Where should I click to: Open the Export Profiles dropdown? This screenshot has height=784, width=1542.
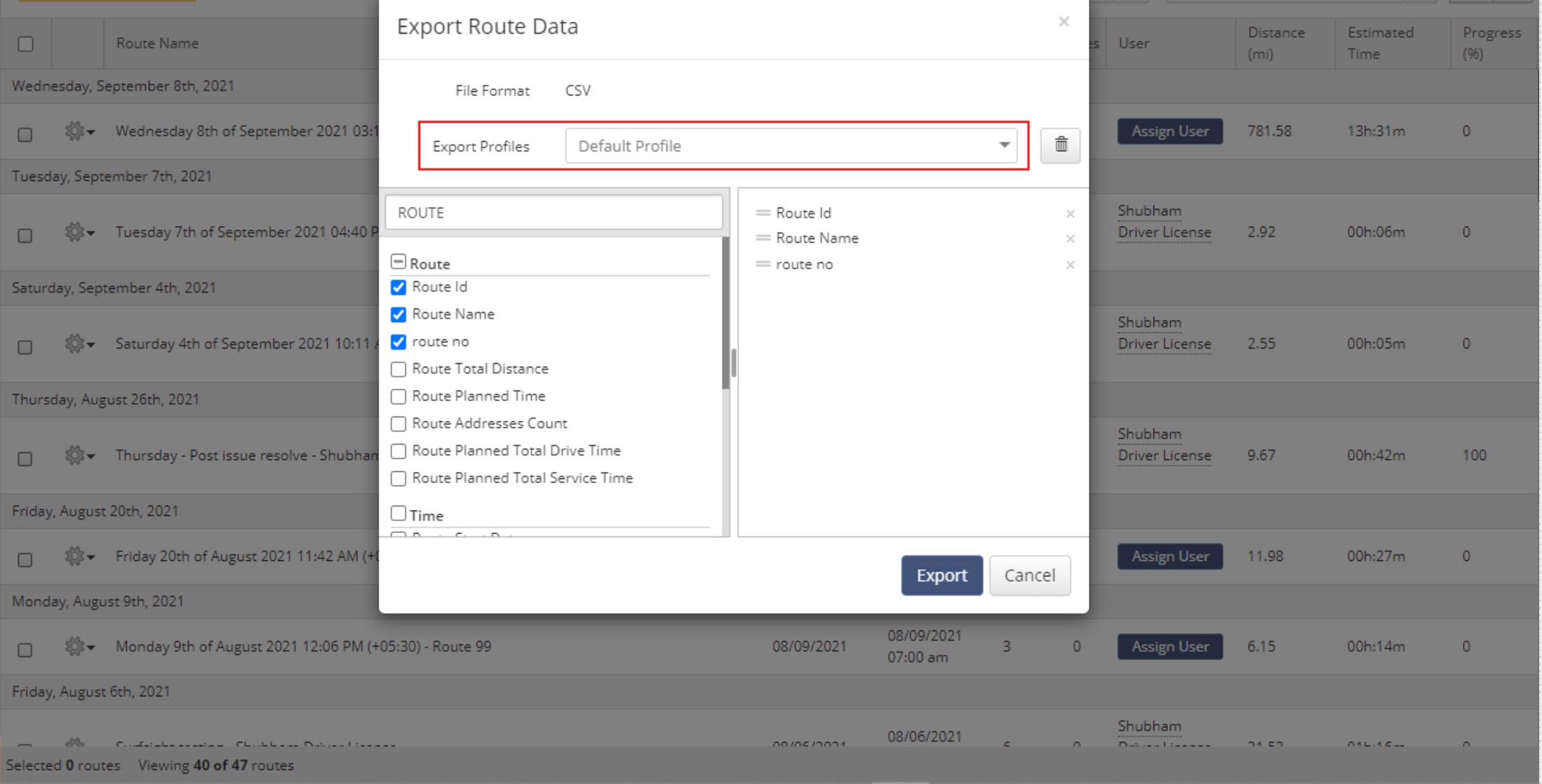[791, 146]
